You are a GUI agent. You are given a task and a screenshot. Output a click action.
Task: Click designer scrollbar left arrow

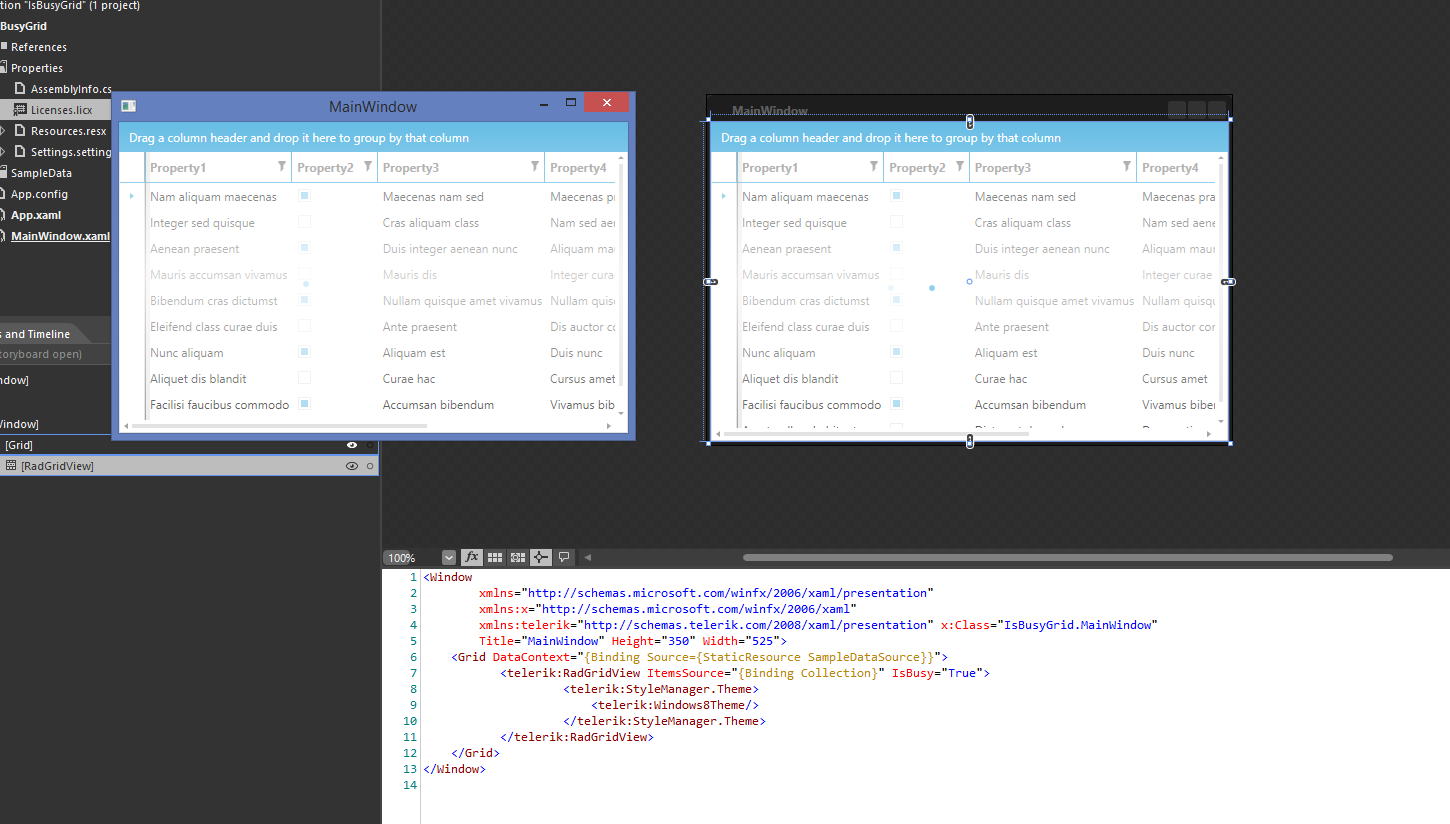point(588,557)
